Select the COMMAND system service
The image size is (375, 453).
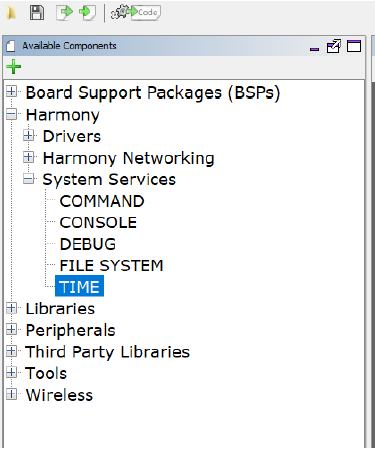point(102,201)
